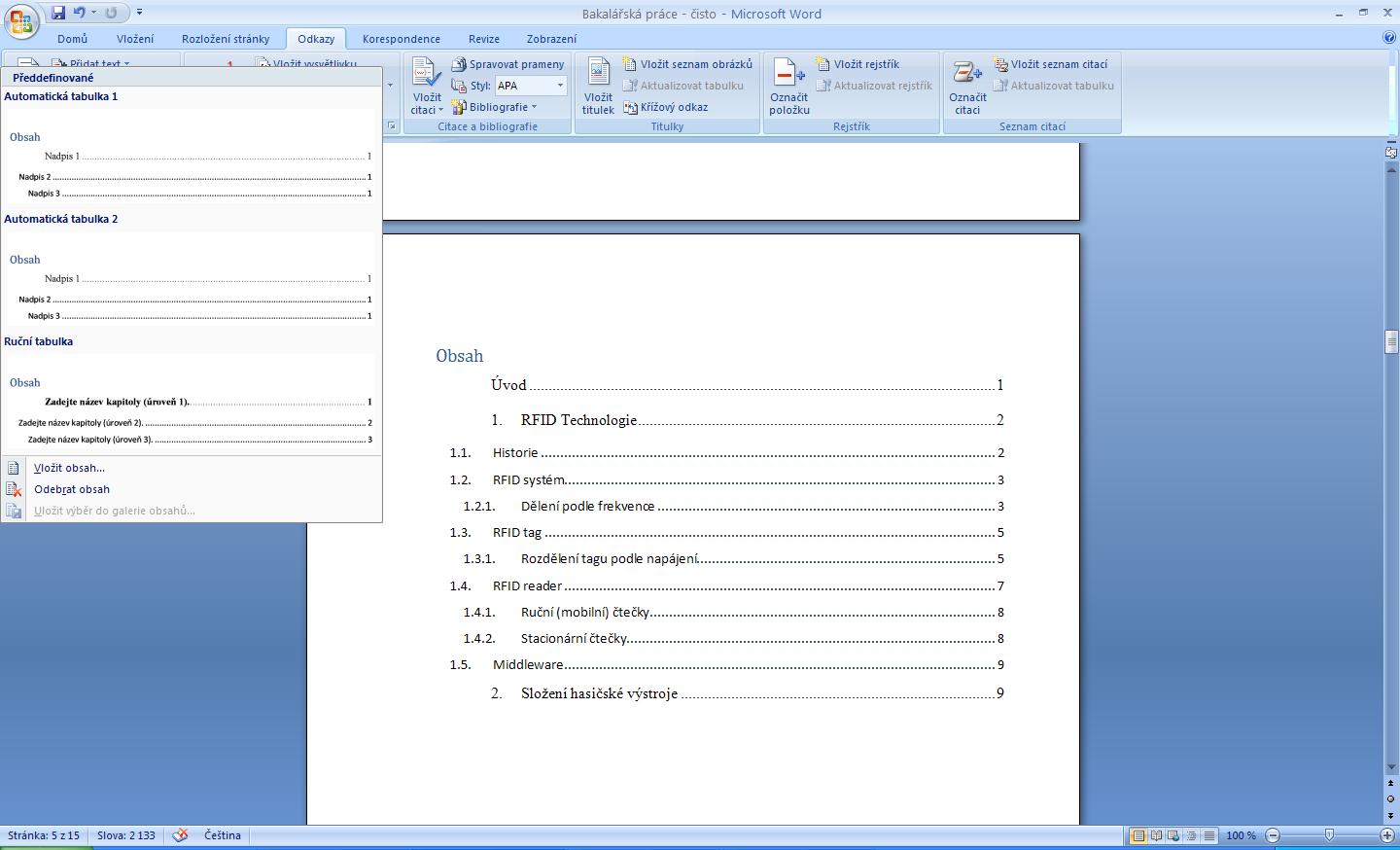Choose Odebrat obsah to remove contents
The image size is (1400, 850).
(x=72, y=489)
